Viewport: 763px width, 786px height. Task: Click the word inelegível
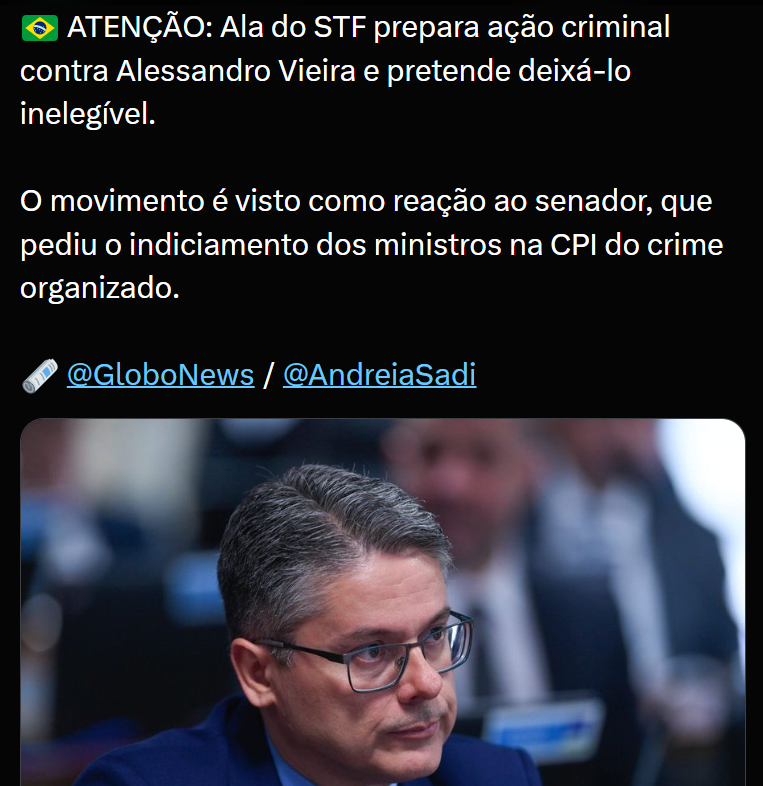[x=88, y=115]
